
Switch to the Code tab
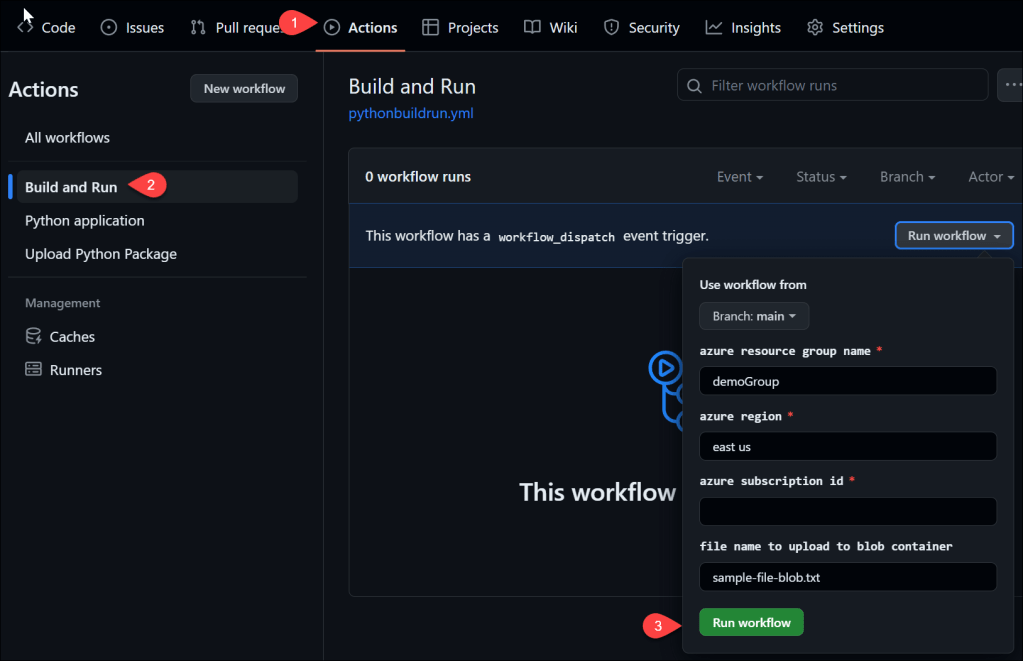point(47,28)
